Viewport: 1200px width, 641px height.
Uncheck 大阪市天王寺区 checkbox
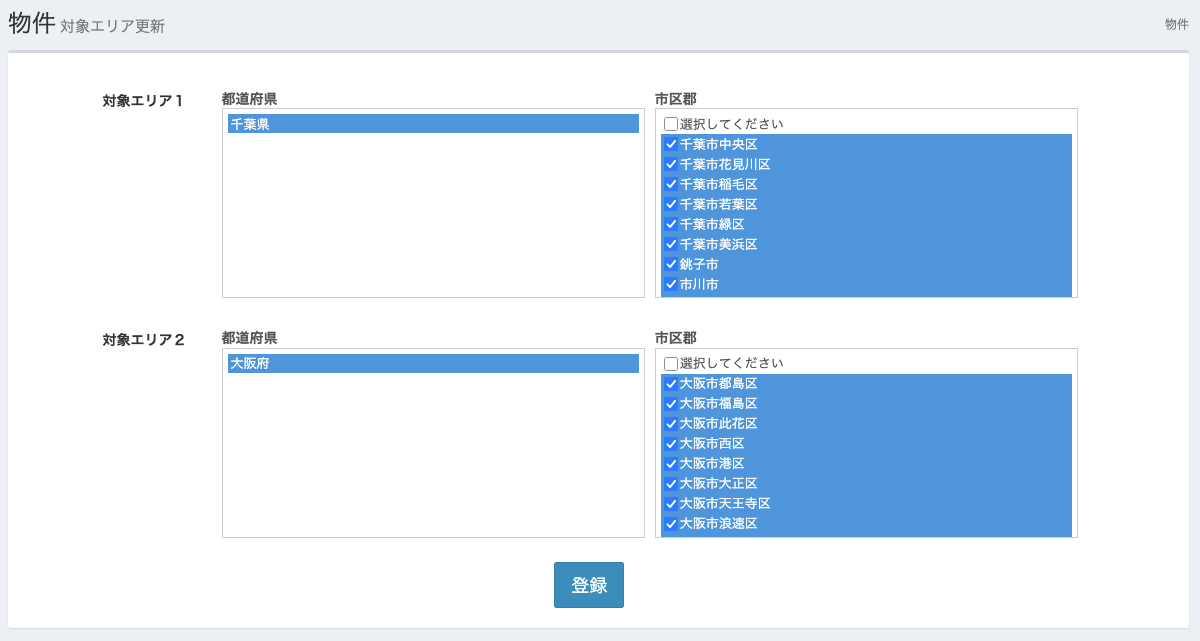tap(671, 504)
